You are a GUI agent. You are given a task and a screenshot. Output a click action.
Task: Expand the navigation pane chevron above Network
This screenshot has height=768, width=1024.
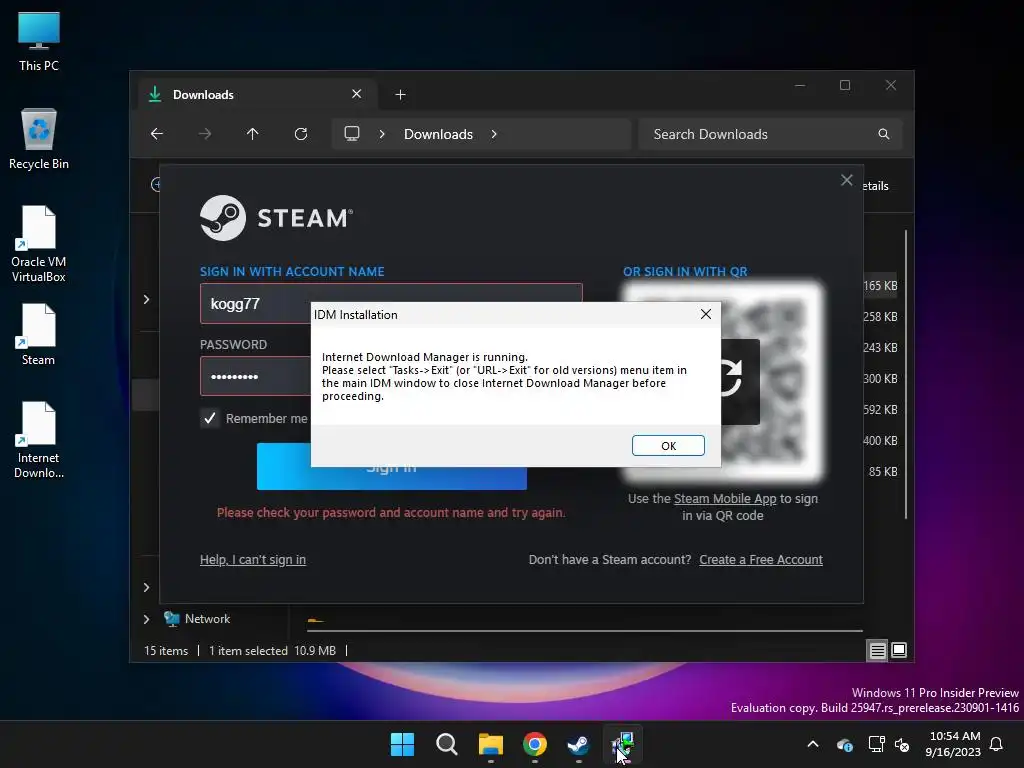pos(146,587)
